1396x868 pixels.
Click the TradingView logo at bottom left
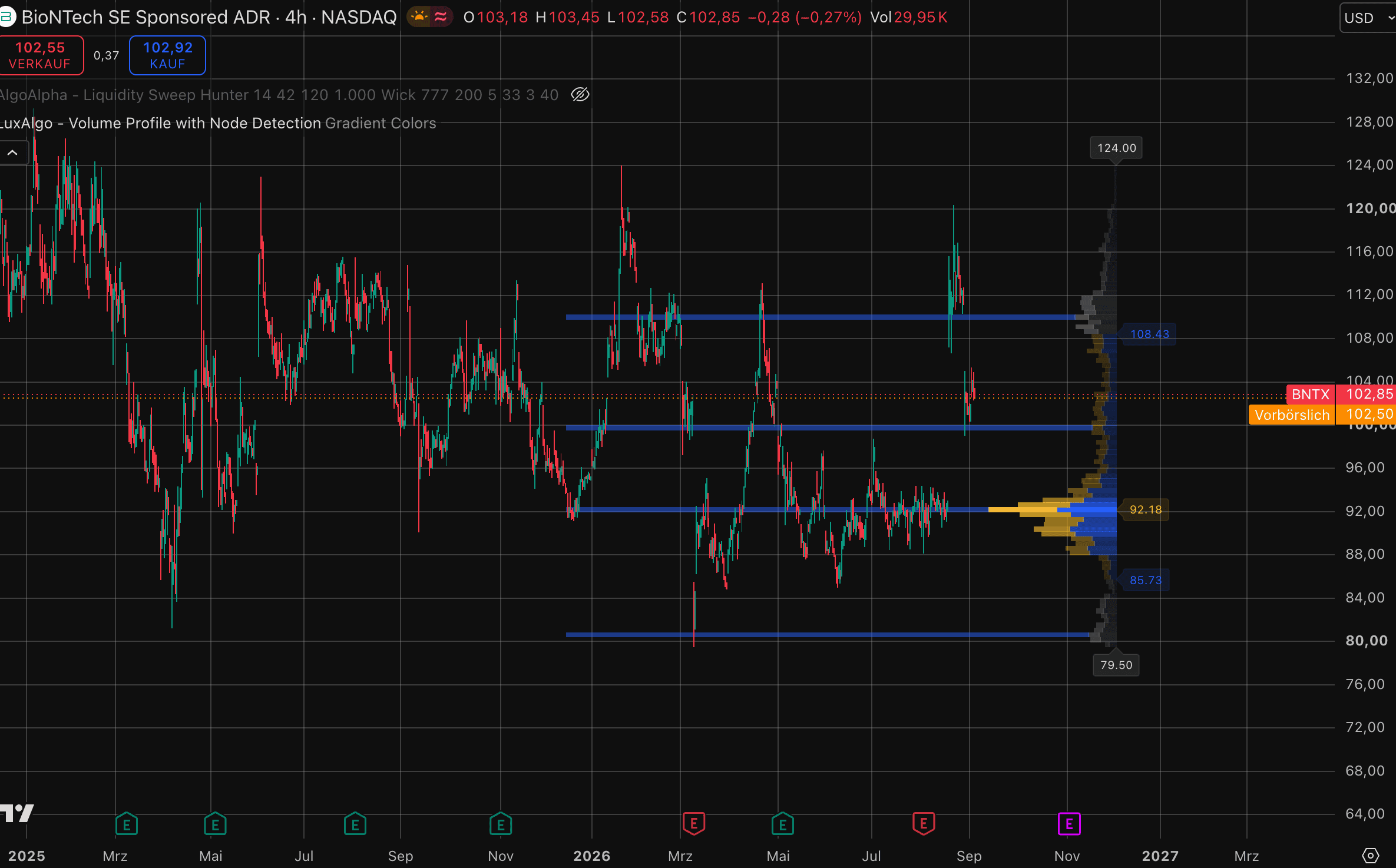point(16,813)
